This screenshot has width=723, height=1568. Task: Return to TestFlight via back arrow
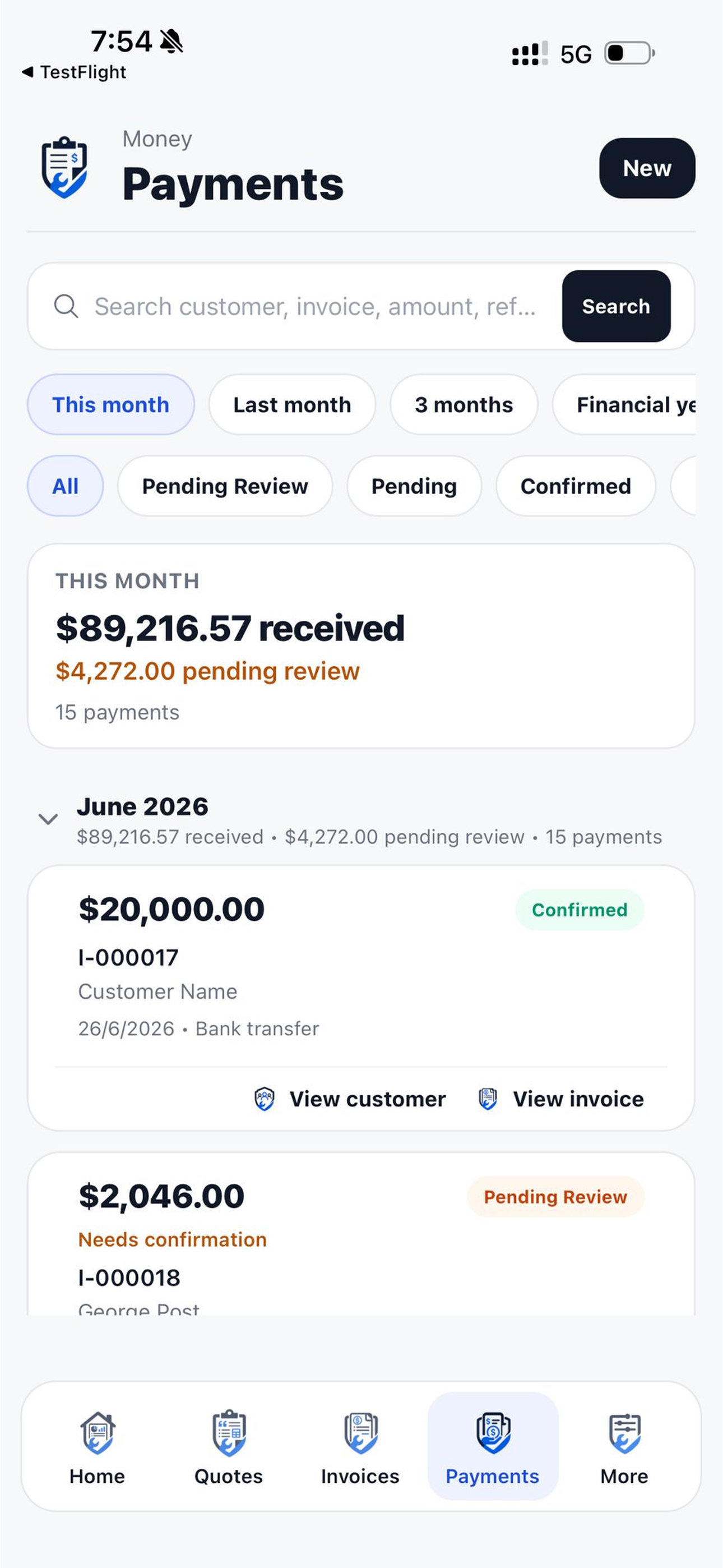point(27,72)
